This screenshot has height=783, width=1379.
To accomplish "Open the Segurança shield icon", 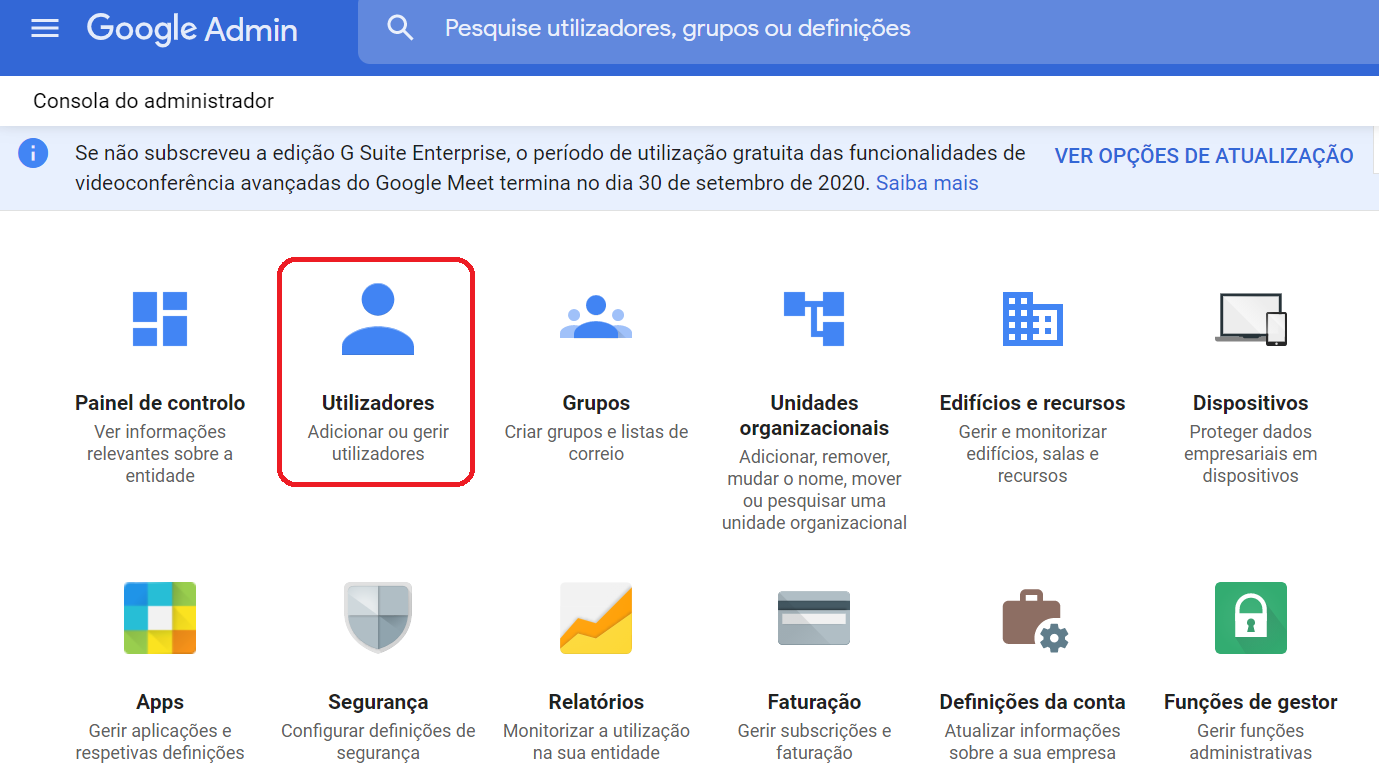I will pyautogui.click(x=377, y=618).
